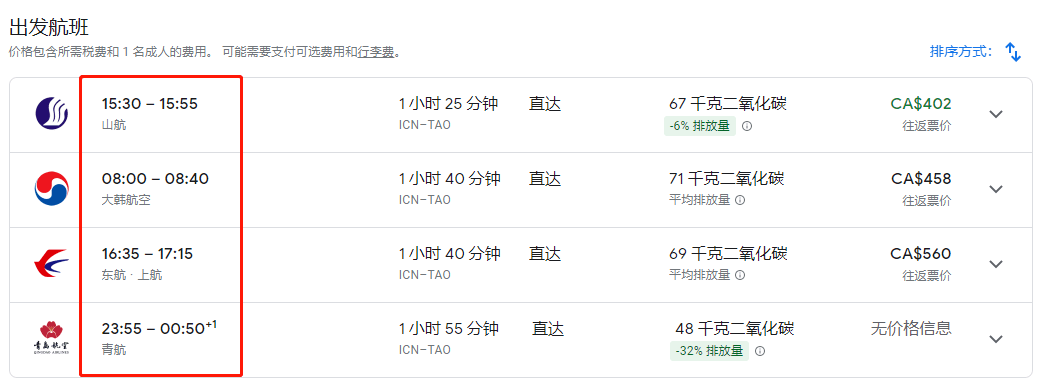Open the 行李费 baggage fees link

(x=376, y=52)
